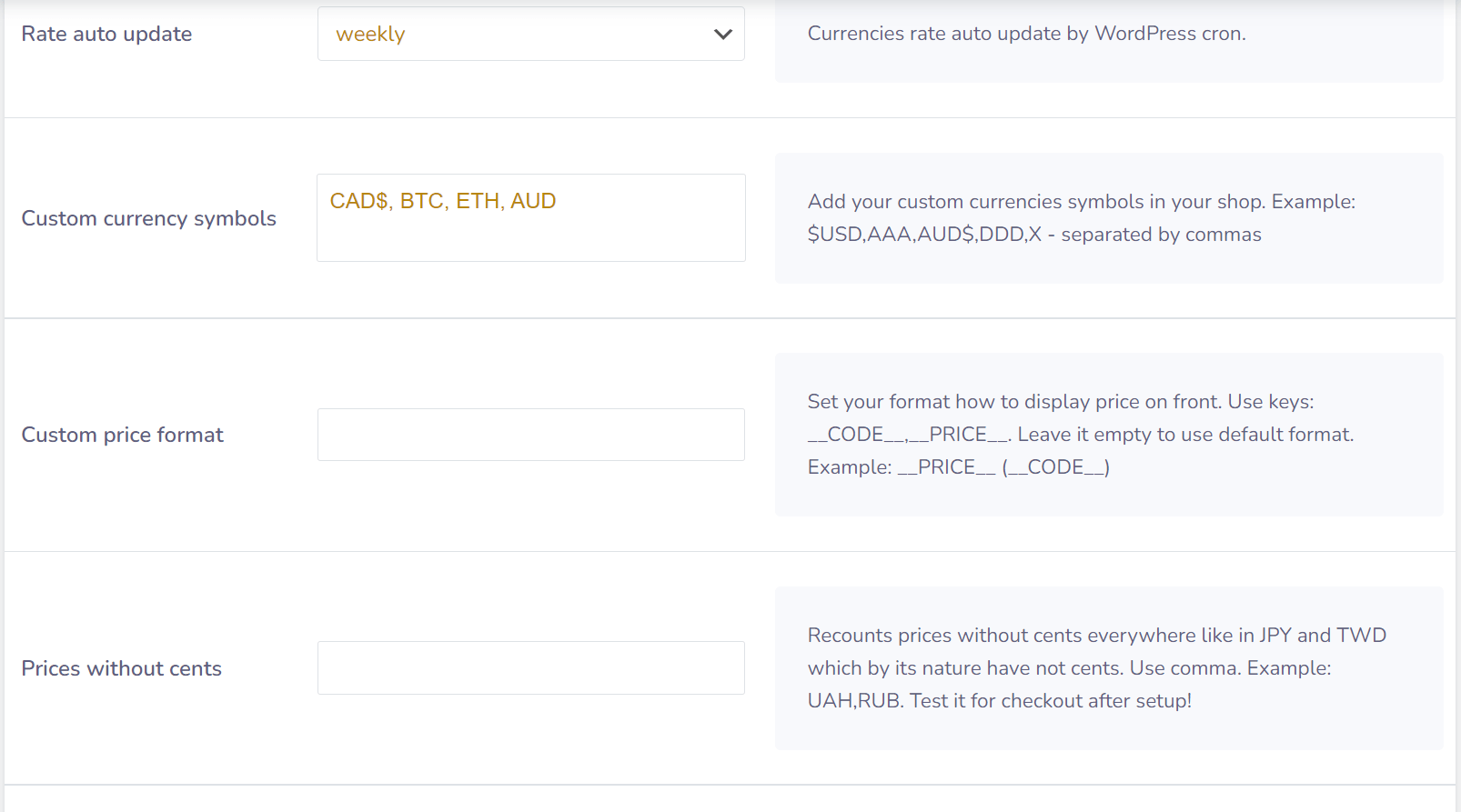Click the 'UAH,RUB' example text line

click(999, 701)
